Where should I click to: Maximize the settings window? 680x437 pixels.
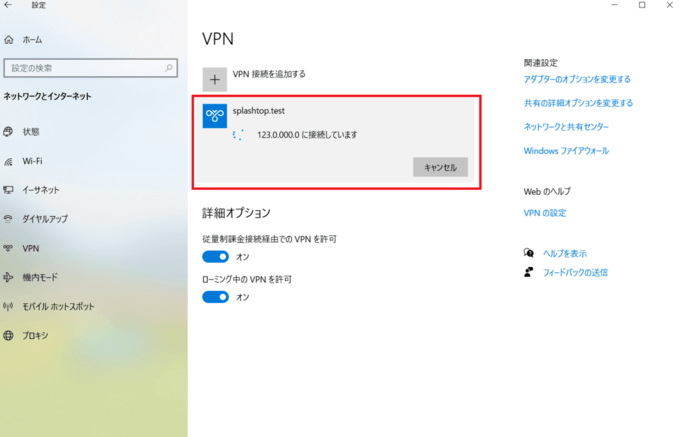pyautogui.click(x=642, y=5)
